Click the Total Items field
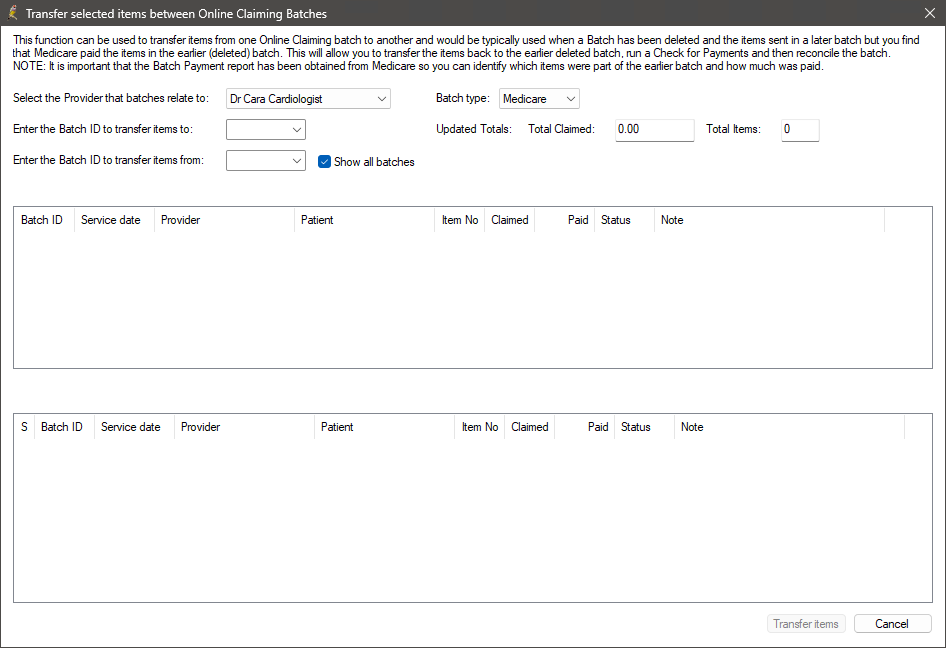The image size is (946, 648). point(800,130)
